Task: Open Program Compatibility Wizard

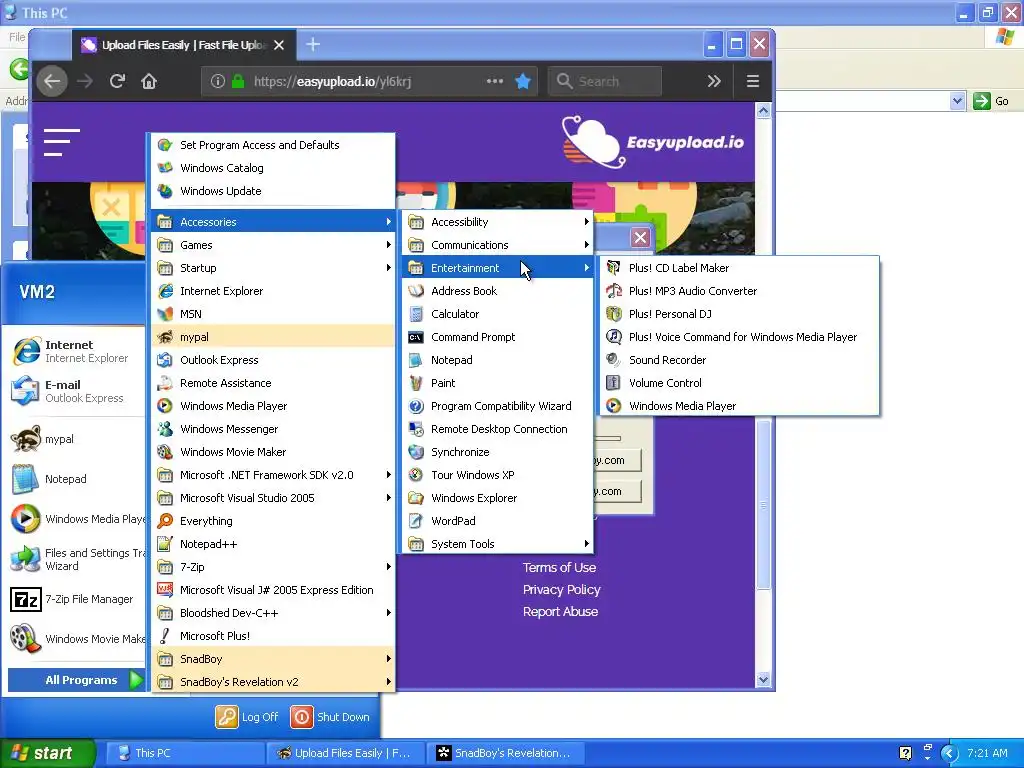Action: point(498,406)
